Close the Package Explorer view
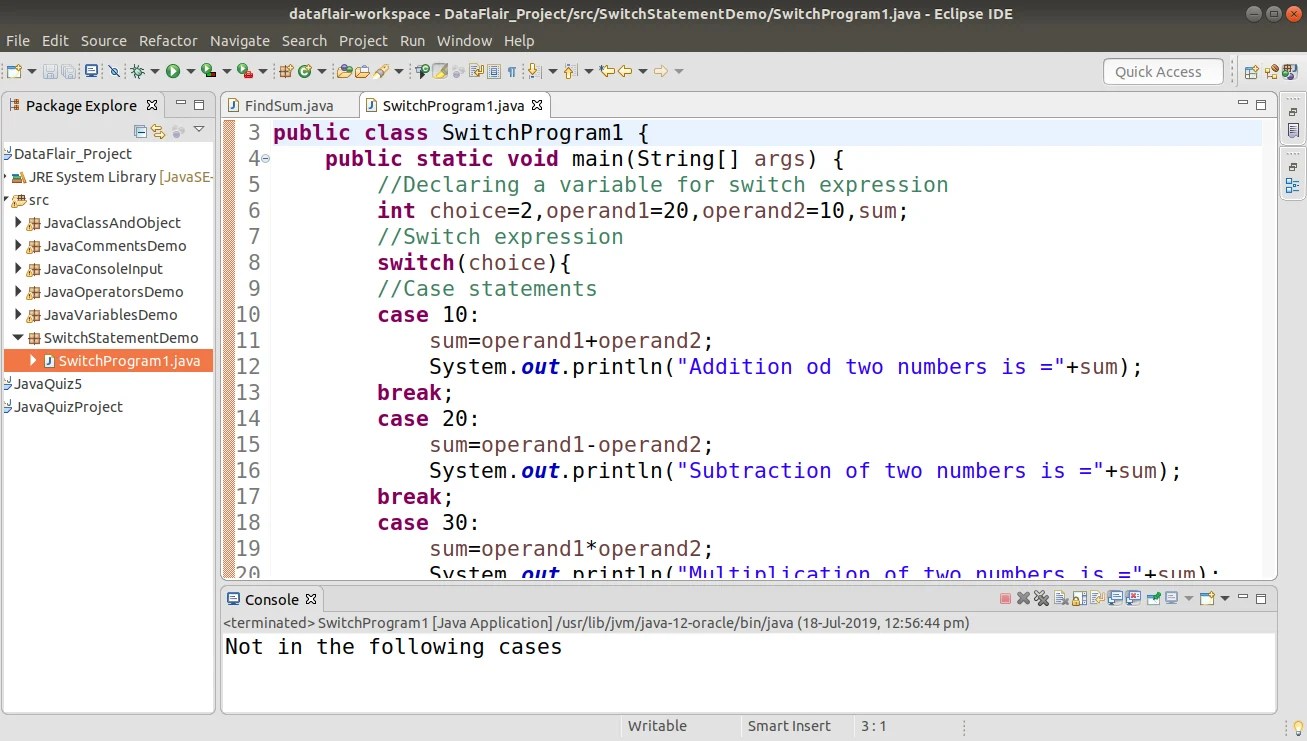1307x741 pixels. (x=152, y=104)
